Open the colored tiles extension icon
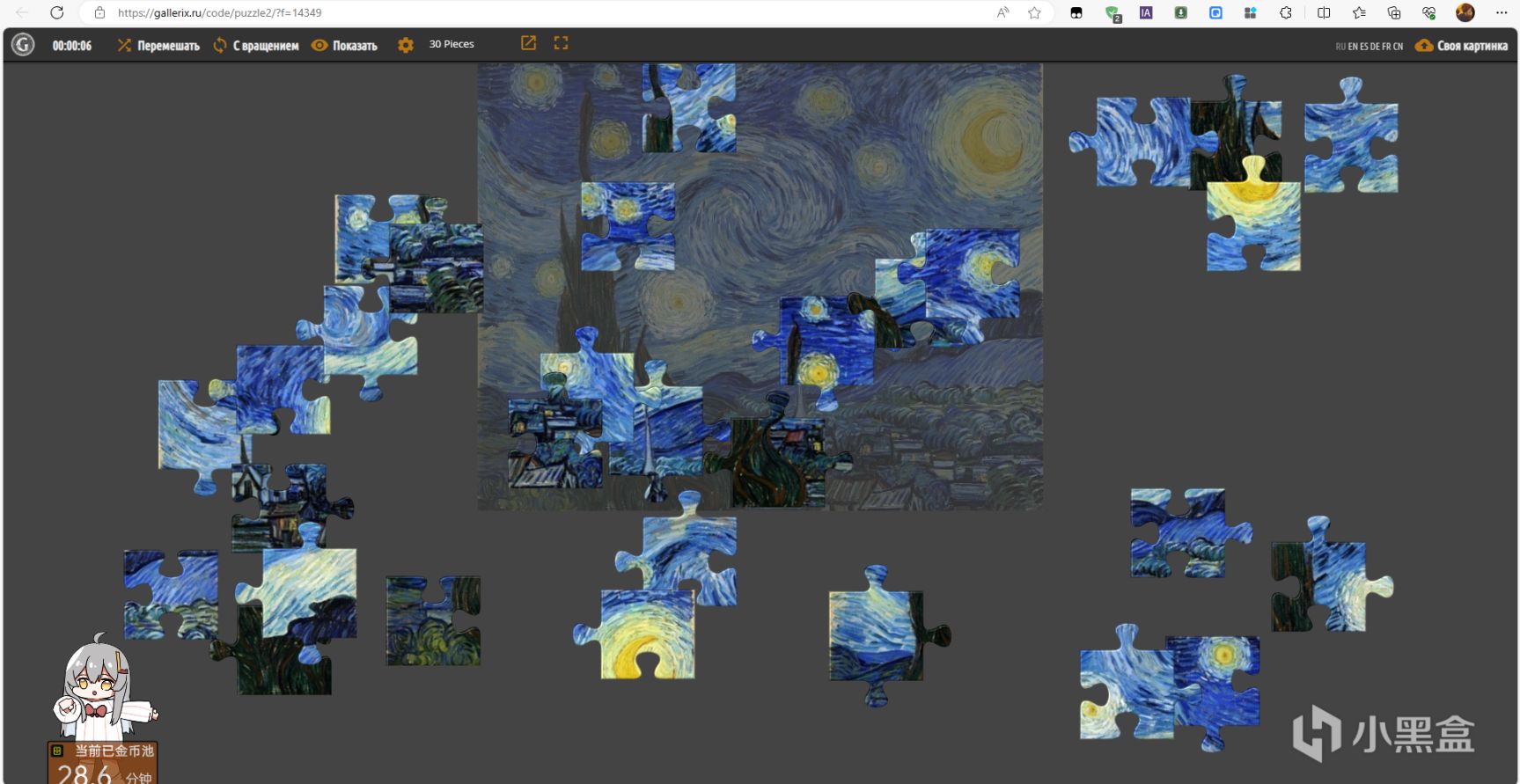Image resolution: width=1520 pixels, height=784 pixels. point(1250,12)
